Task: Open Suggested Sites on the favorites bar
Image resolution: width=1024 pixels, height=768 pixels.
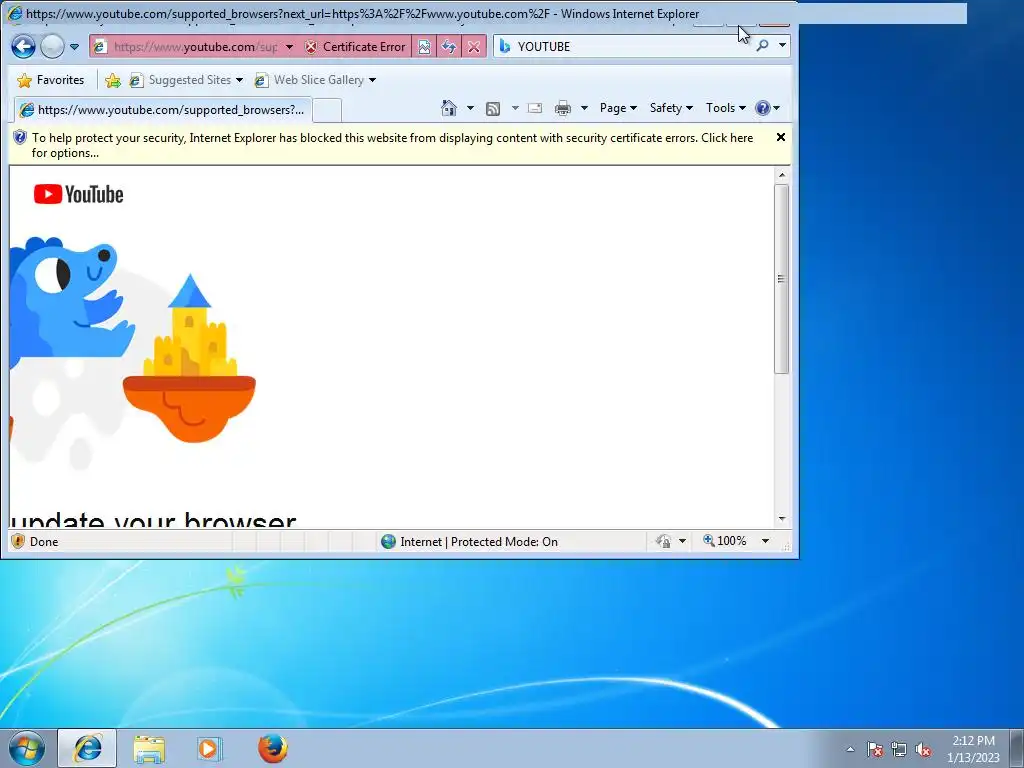Action: 186,80
